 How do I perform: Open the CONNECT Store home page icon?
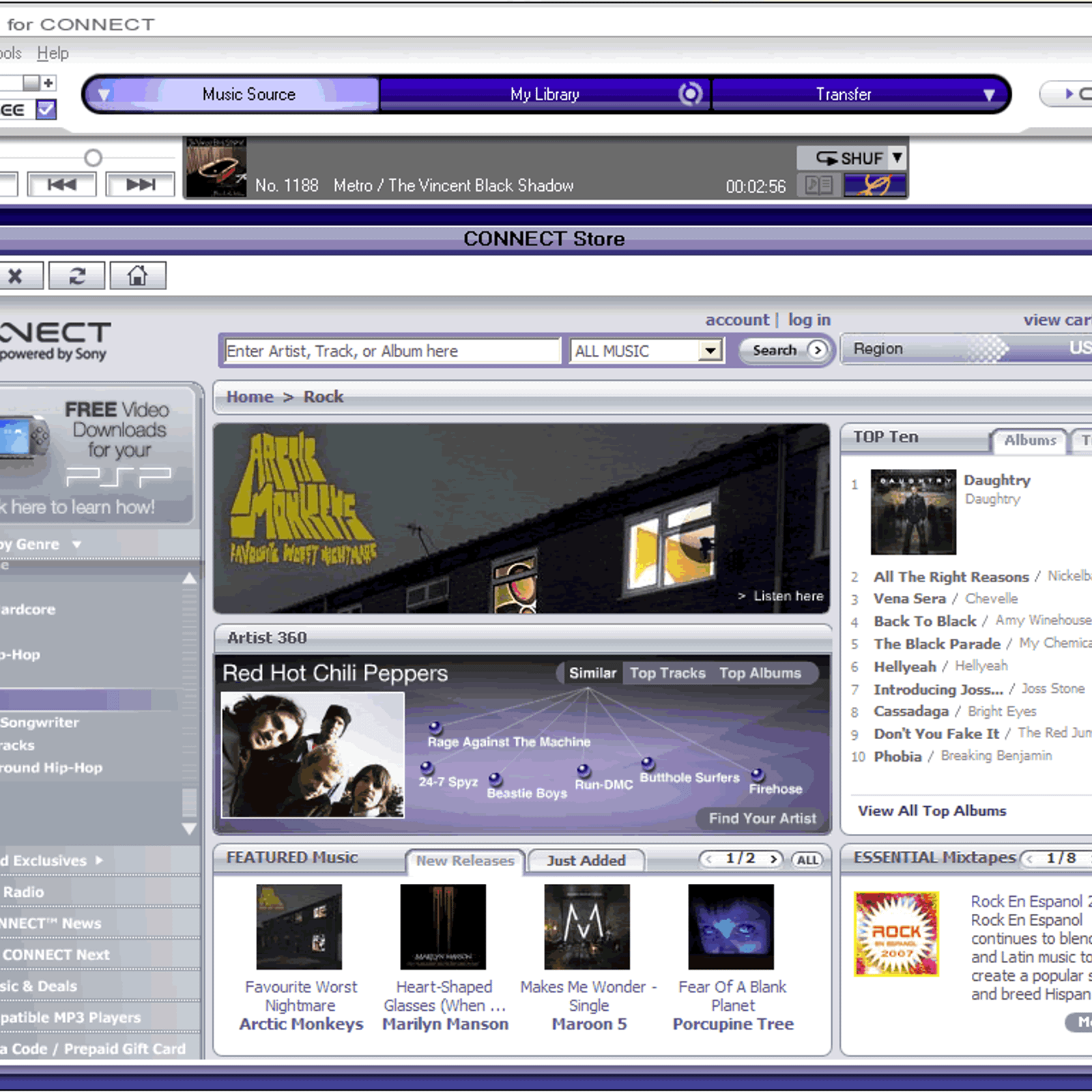[x=139, y=275]
